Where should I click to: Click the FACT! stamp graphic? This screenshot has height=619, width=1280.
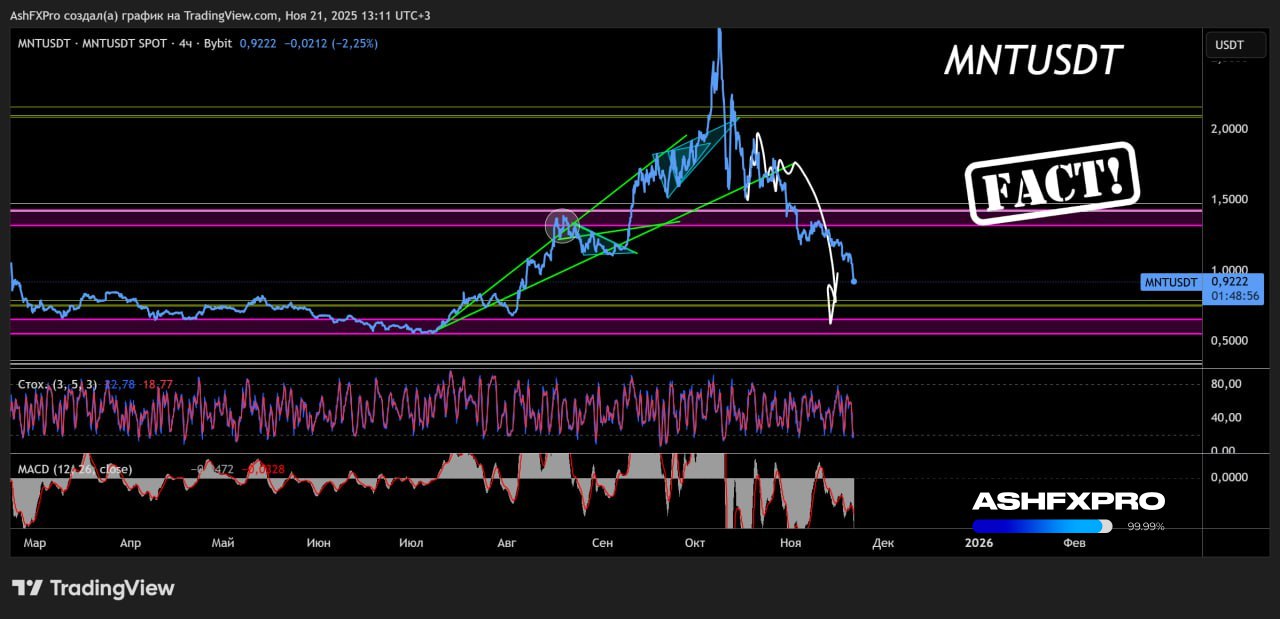coord(1052,185)
